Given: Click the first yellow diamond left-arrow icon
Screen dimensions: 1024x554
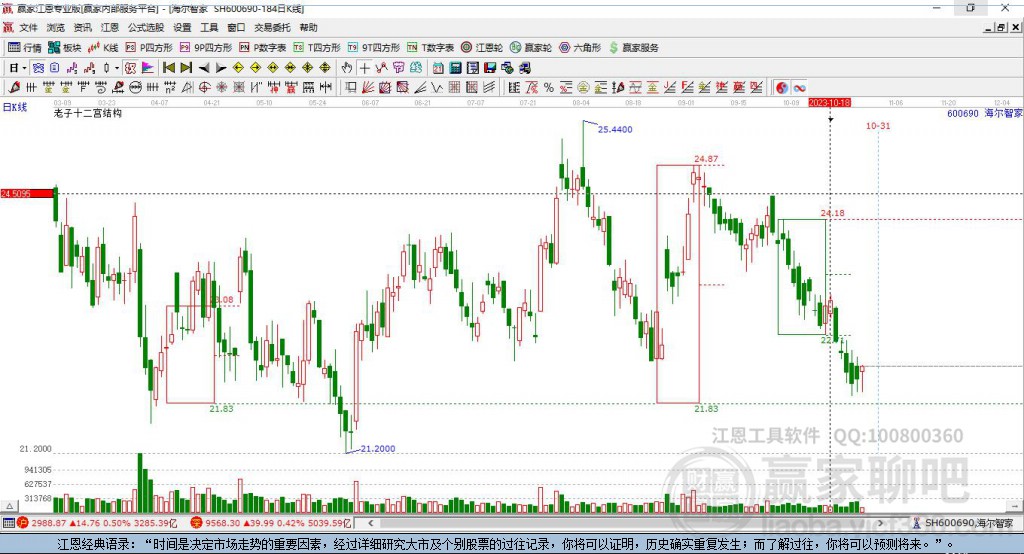Looking at the screenshot, I should 238,68.
